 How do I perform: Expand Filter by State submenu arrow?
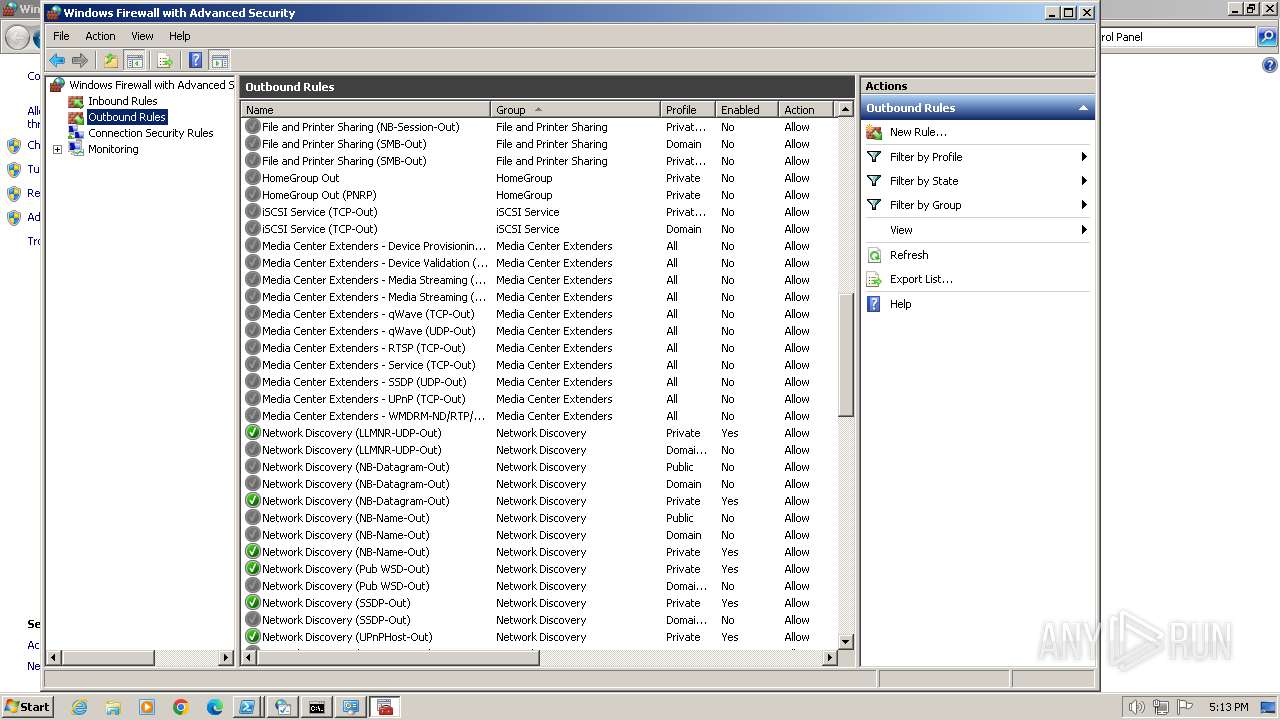(1084, 181)
